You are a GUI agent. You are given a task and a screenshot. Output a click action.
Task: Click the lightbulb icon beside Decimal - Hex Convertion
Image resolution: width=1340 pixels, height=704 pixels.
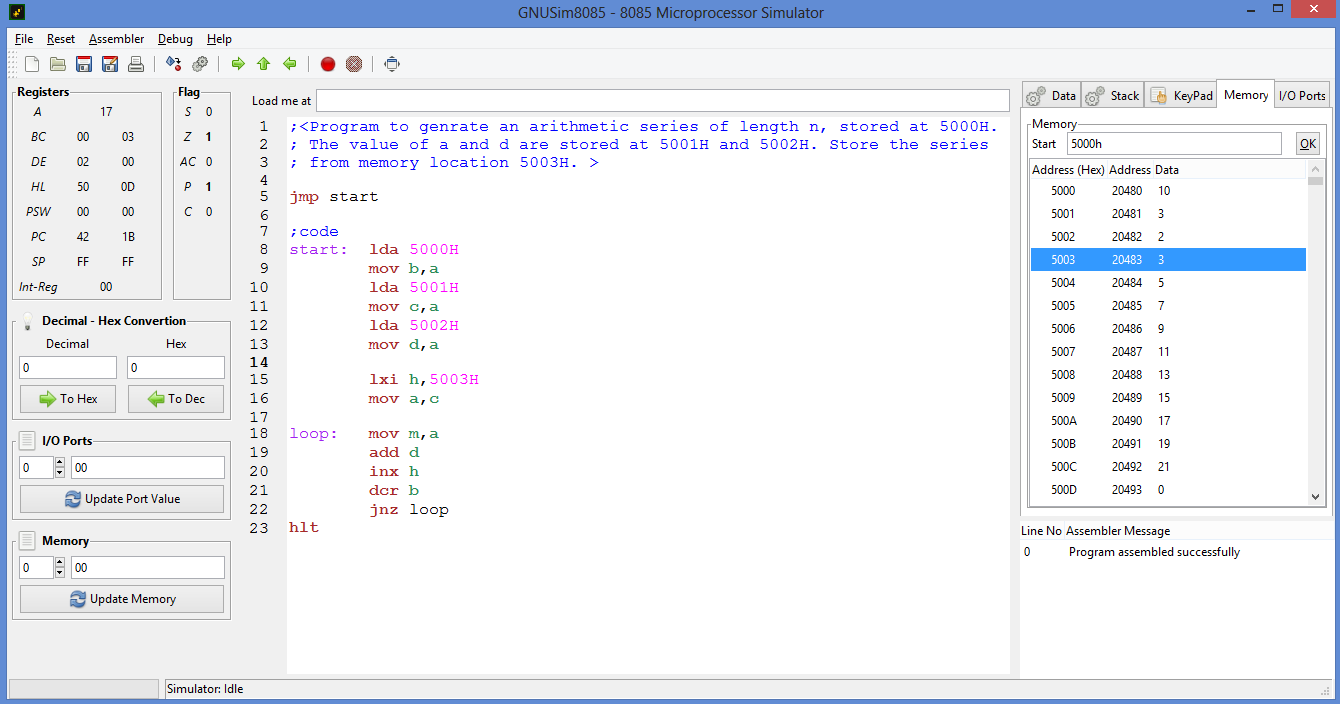click(x=28, y=321)
